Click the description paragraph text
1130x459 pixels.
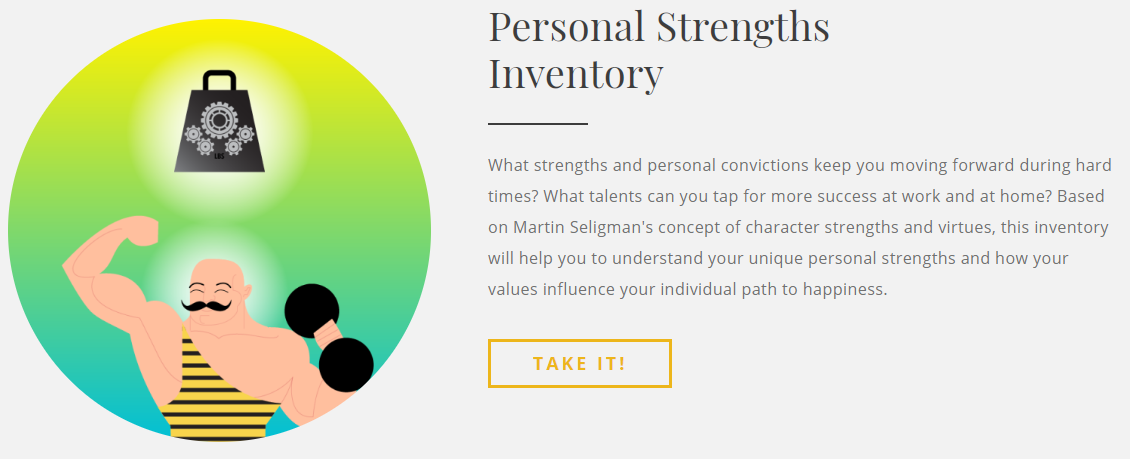click(800, 227)
